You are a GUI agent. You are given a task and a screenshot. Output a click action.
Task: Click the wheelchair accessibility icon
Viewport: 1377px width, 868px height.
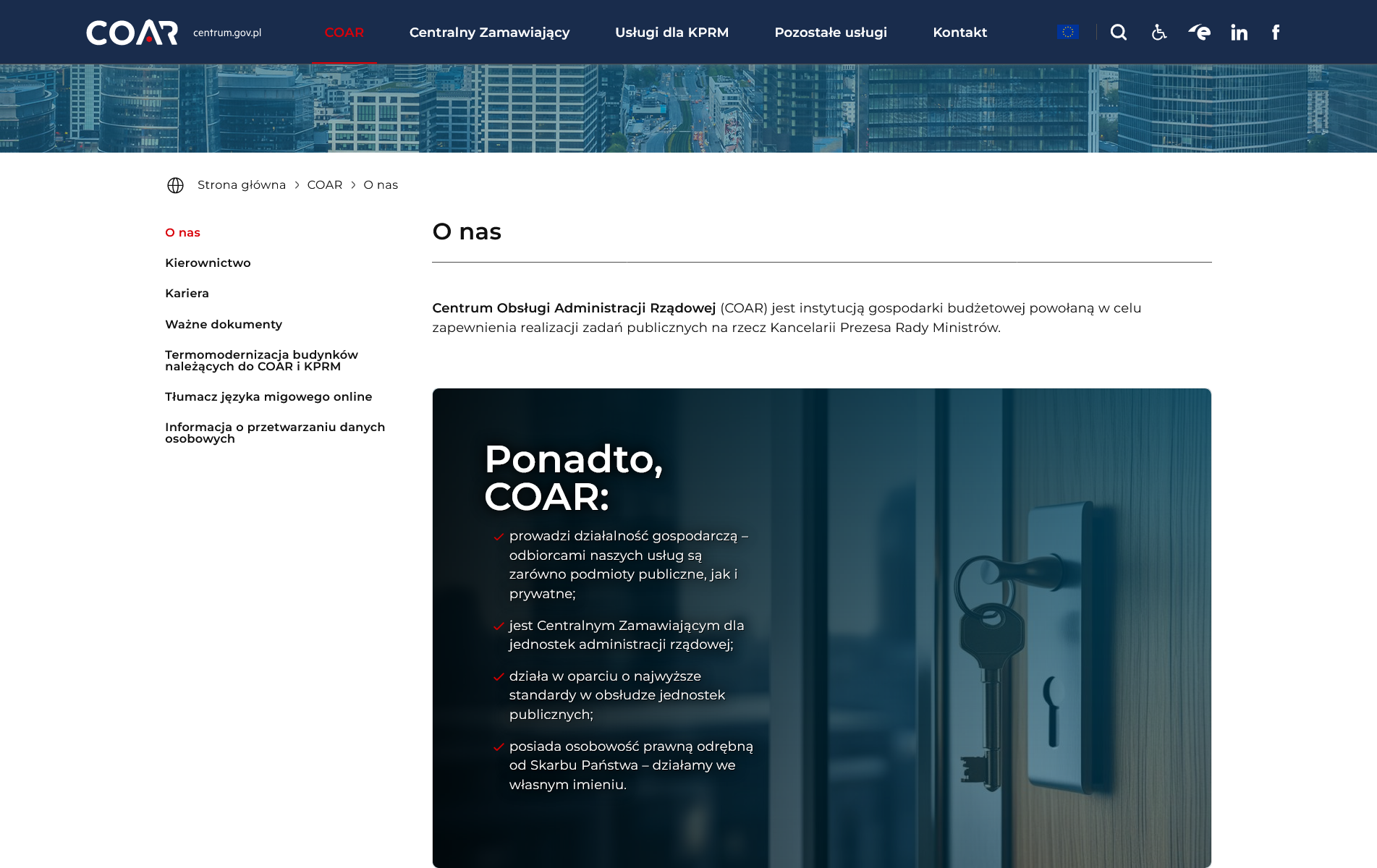(1159, 33)
